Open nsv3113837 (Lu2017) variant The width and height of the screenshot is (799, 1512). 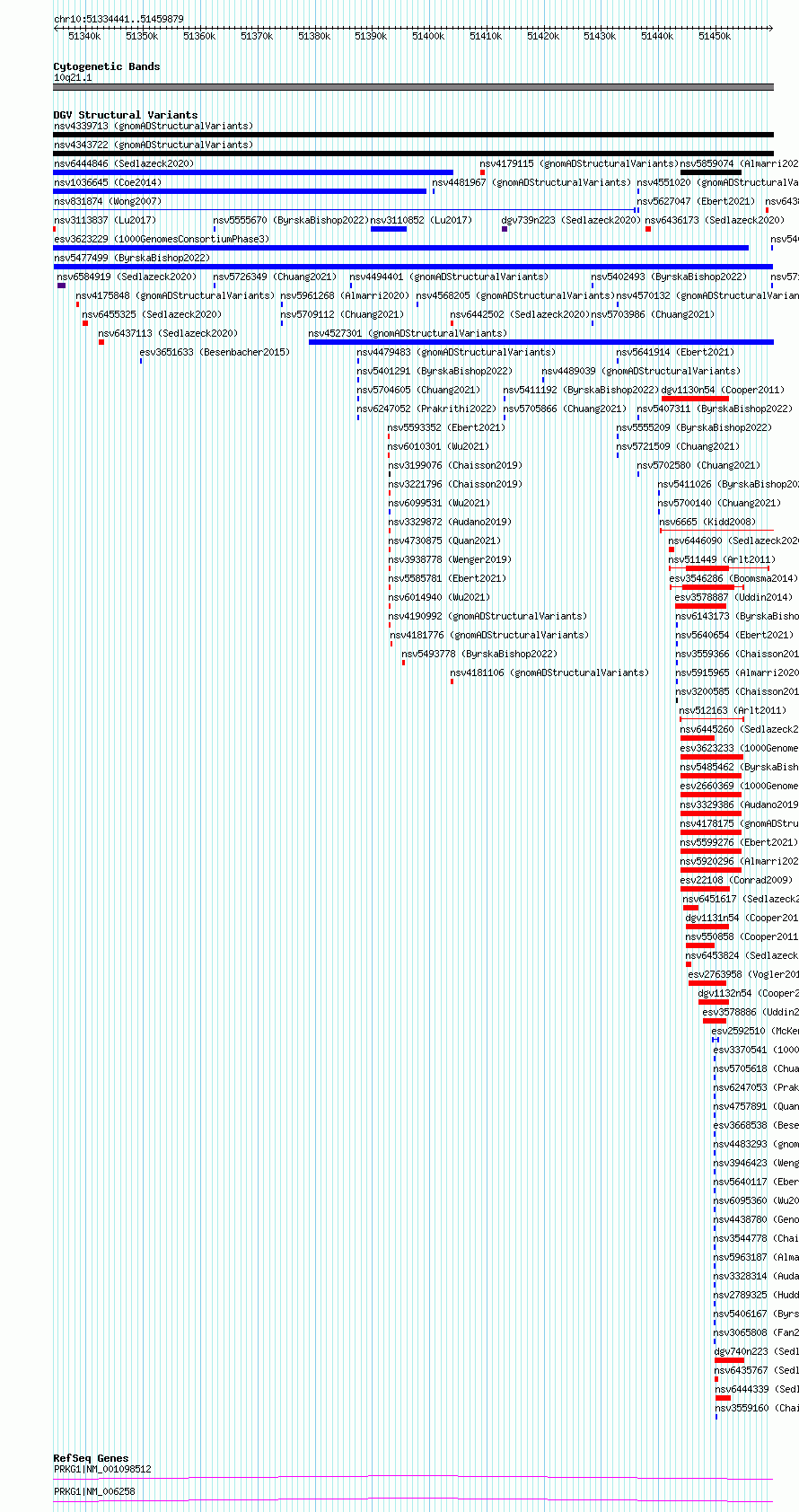point(105,220)
